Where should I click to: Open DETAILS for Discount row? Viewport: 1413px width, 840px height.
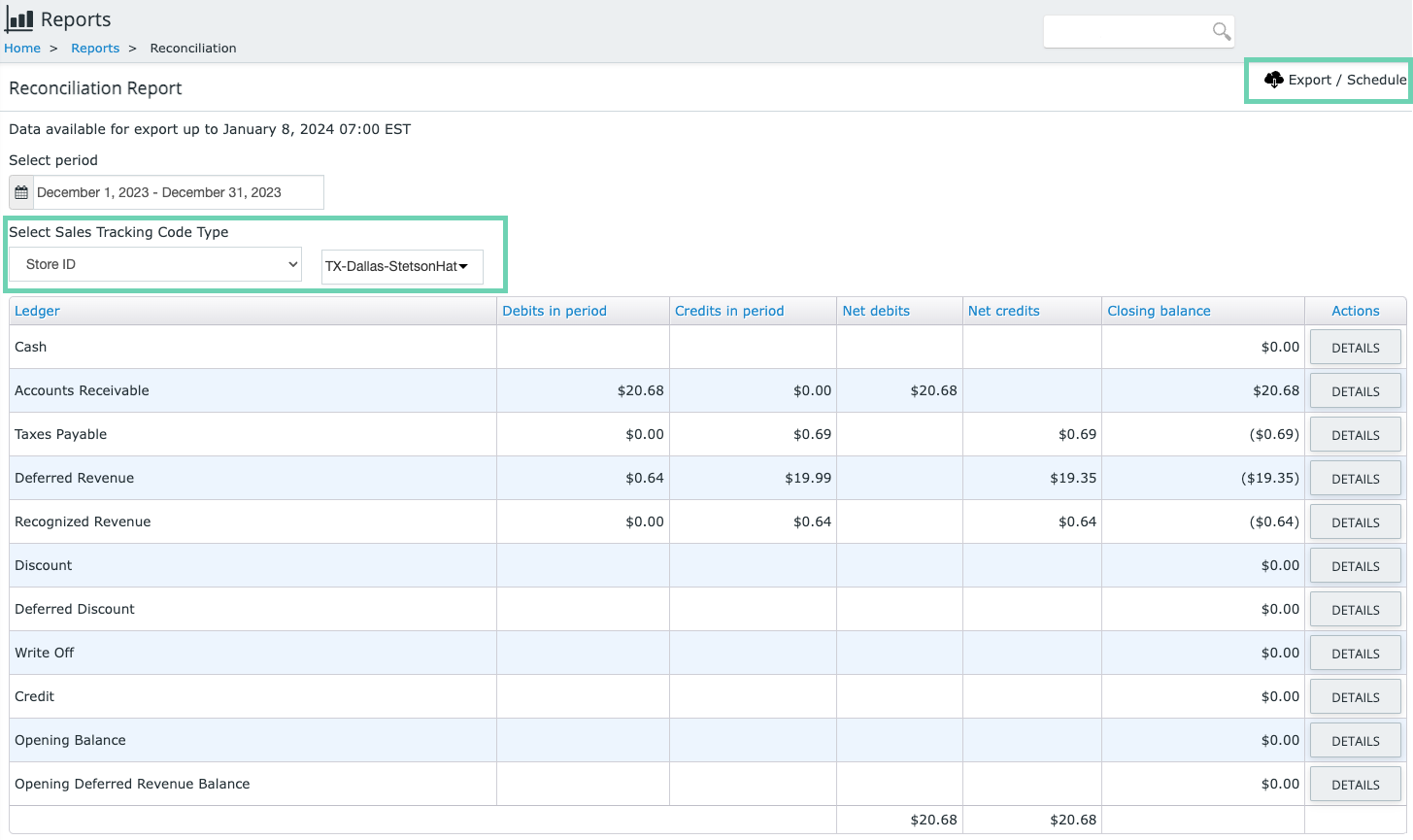(x=1356, y=566)
